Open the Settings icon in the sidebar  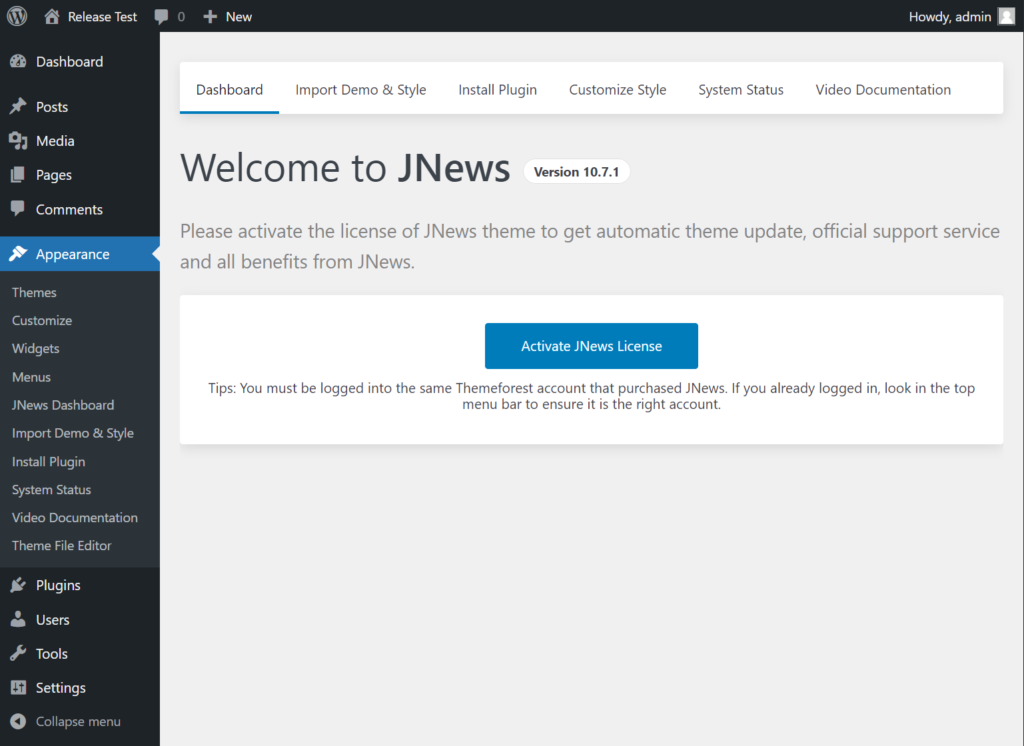point(18,687)
